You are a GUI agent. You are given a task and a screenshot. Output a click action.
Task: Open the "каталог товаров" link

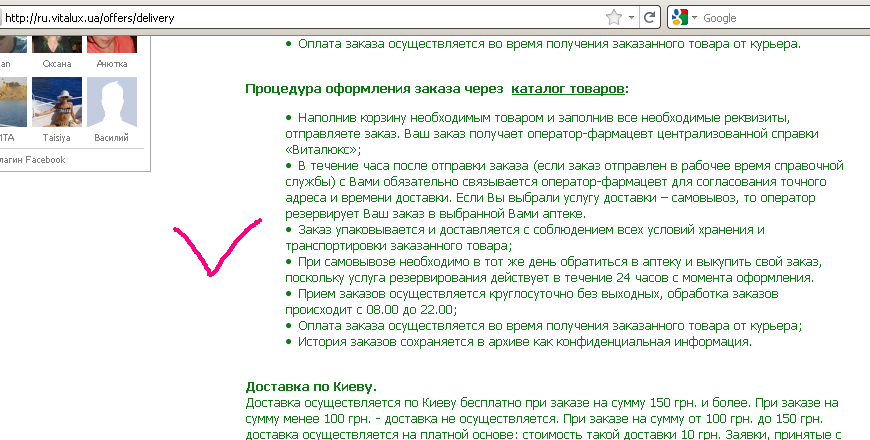[568, 88]
